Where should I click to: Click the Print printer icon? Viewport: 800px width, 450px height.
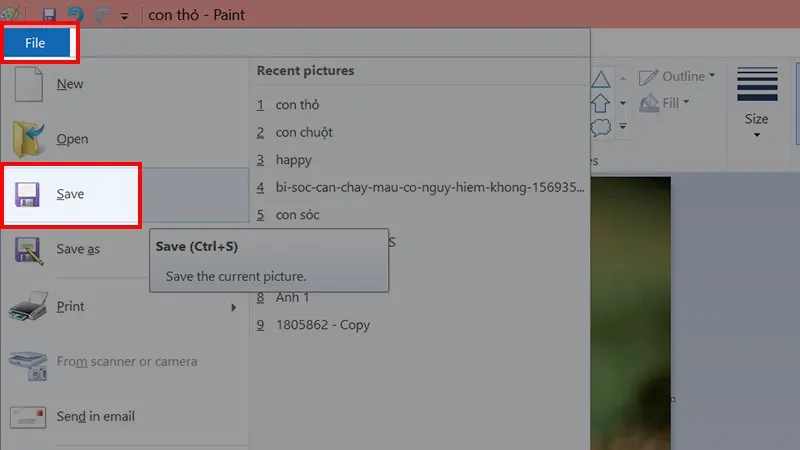(x=29, y=306)
